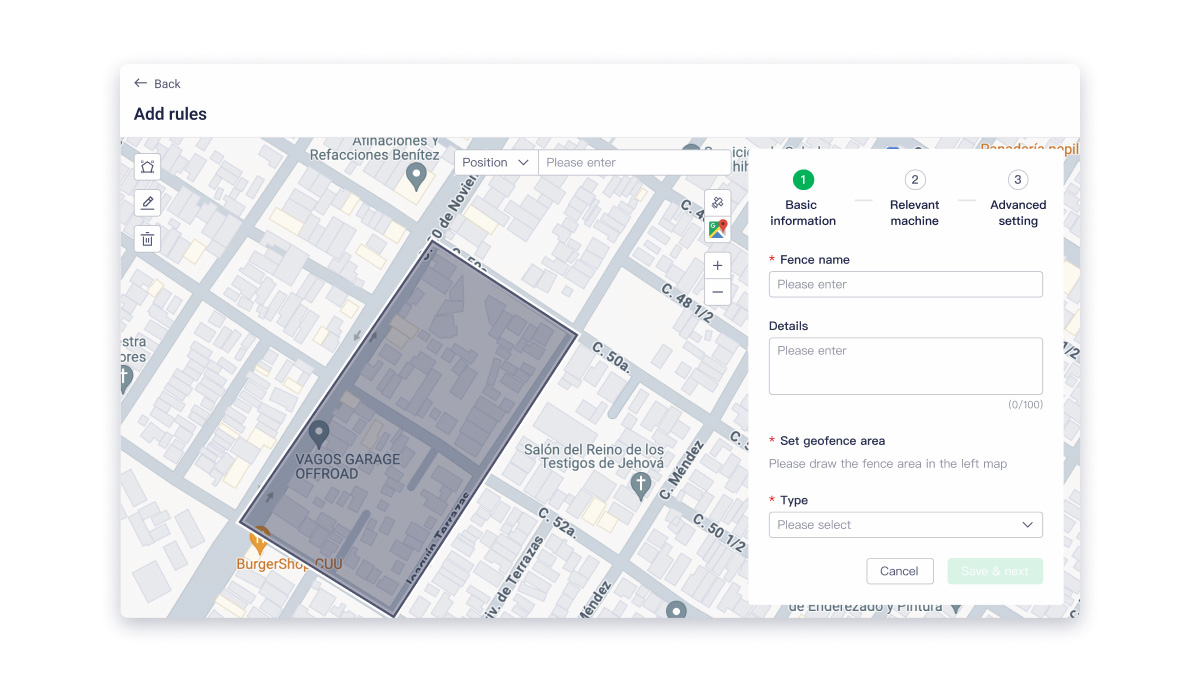This screenshot has width=1200, height=680.
Task: Click the map position search field
Action: [x=634, y=162]
